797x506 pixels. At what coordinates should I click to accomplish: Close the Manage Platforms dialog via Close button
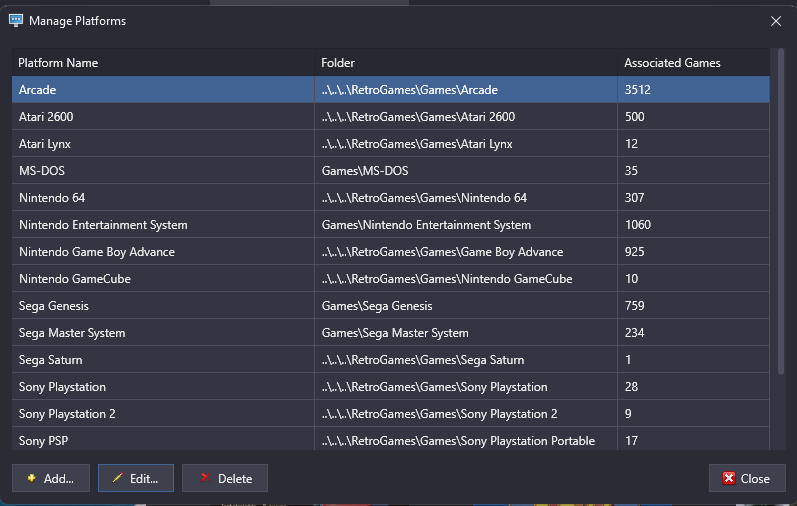pyautogui.click(x=747, y=478)
